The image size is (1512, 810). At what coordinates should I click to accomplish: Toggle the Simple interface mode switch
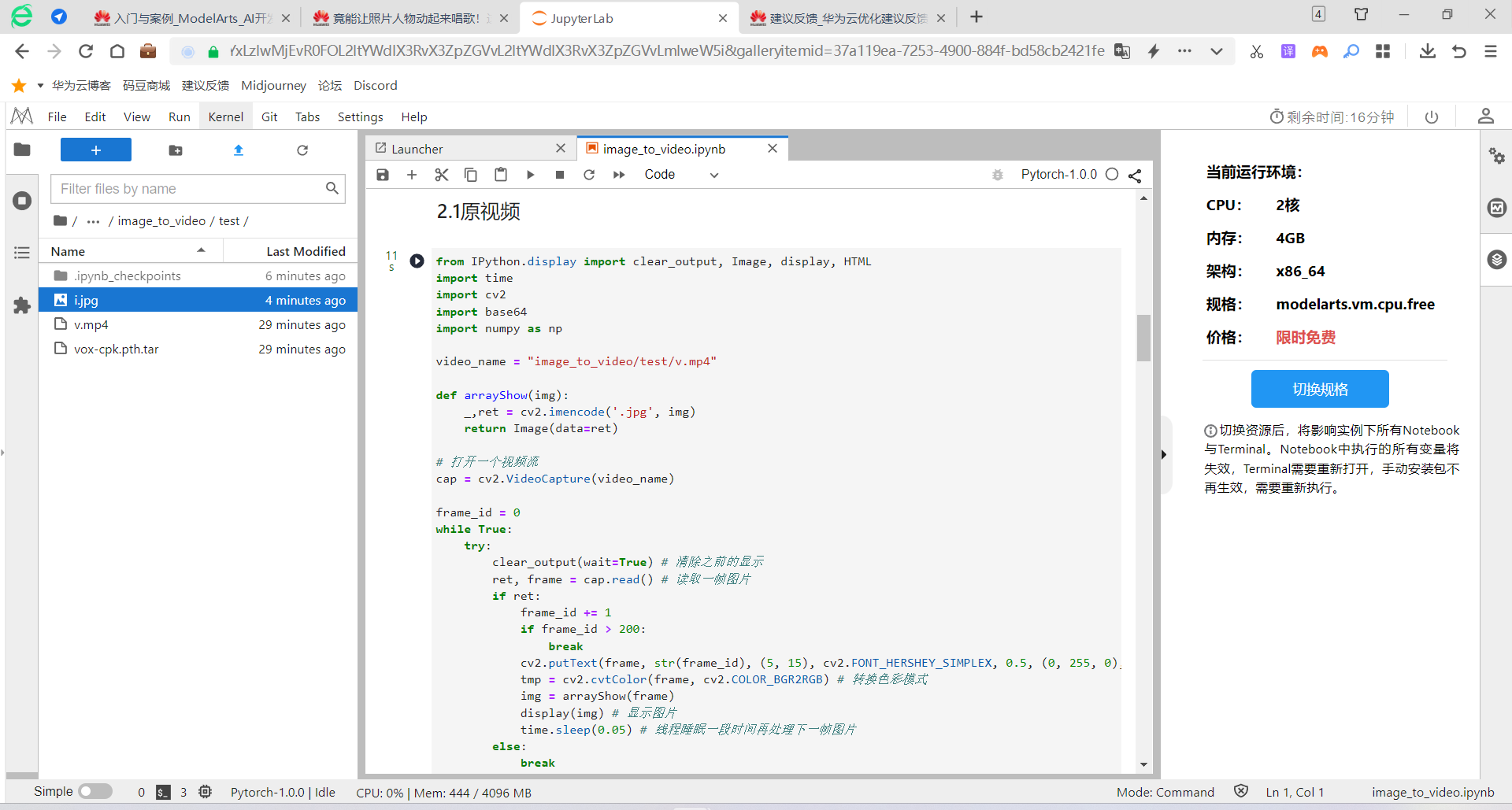click(x=95, y=792)
